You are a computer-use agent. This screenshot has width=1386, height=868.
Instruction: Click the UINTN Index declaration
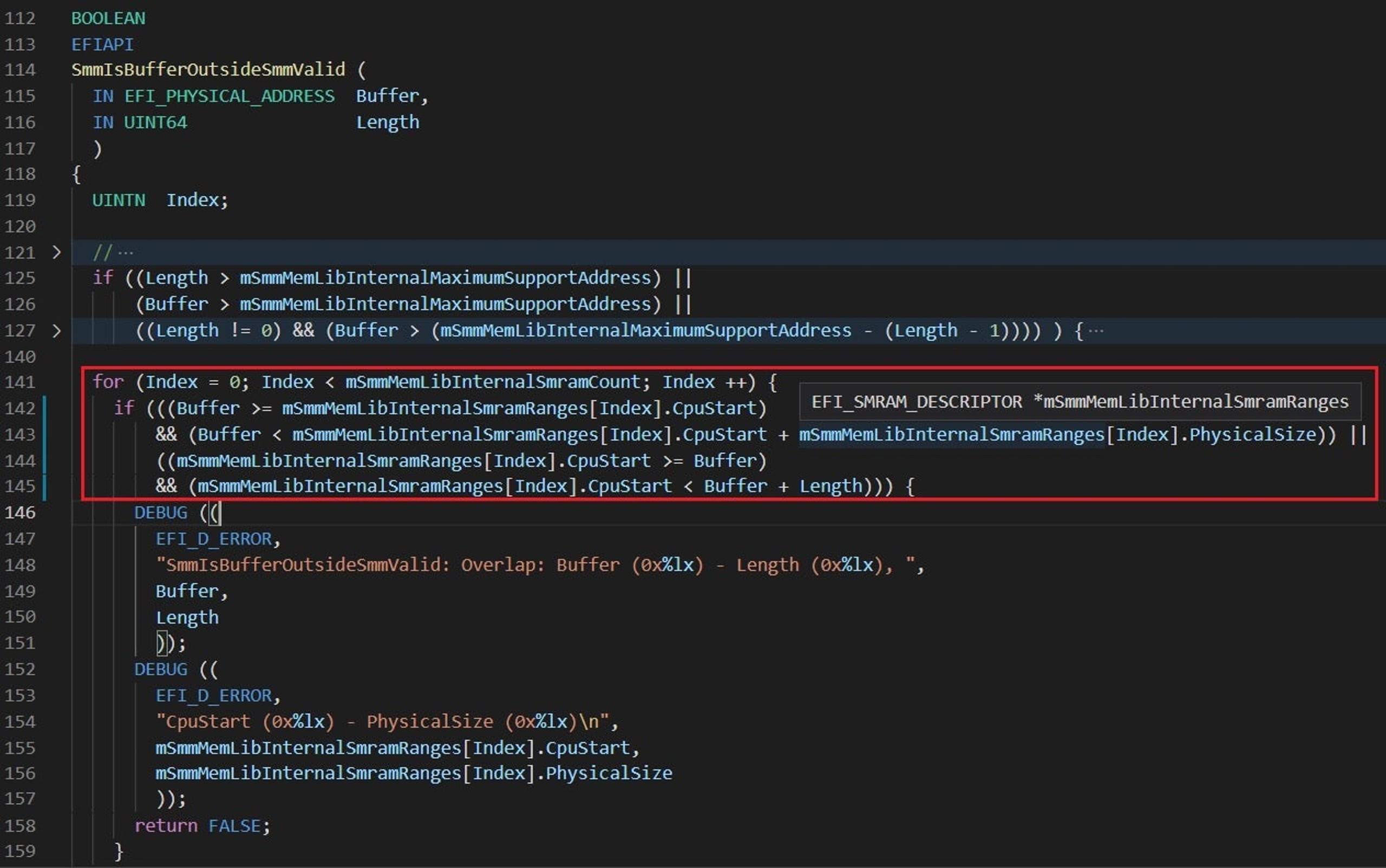pyautogui.click(x=160, y=200)
